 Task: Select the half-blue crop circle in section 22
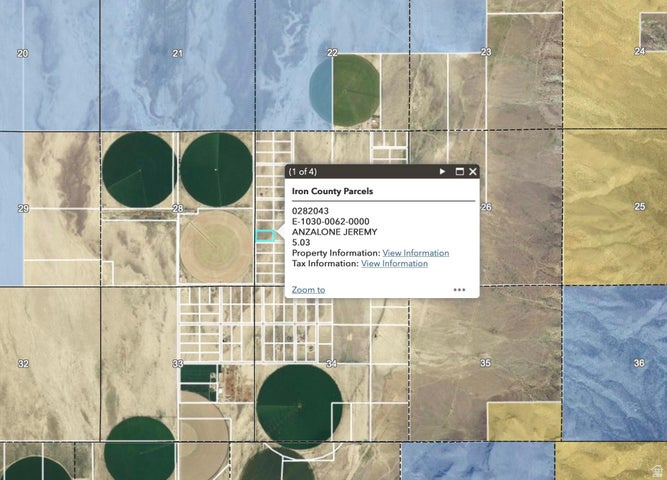[343, 91]
